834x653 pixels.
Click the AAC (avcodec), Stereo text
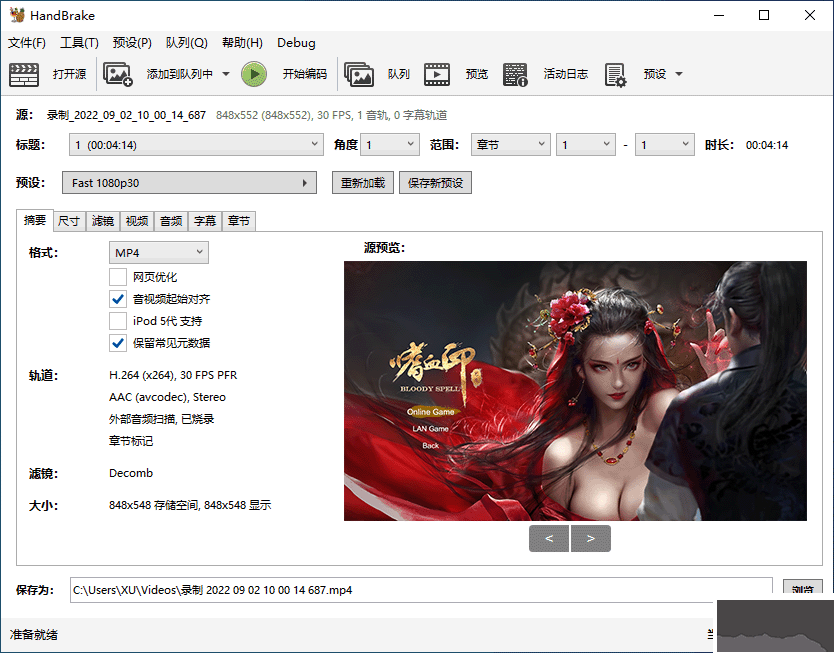pyautogui.click(x=167, y=397)
